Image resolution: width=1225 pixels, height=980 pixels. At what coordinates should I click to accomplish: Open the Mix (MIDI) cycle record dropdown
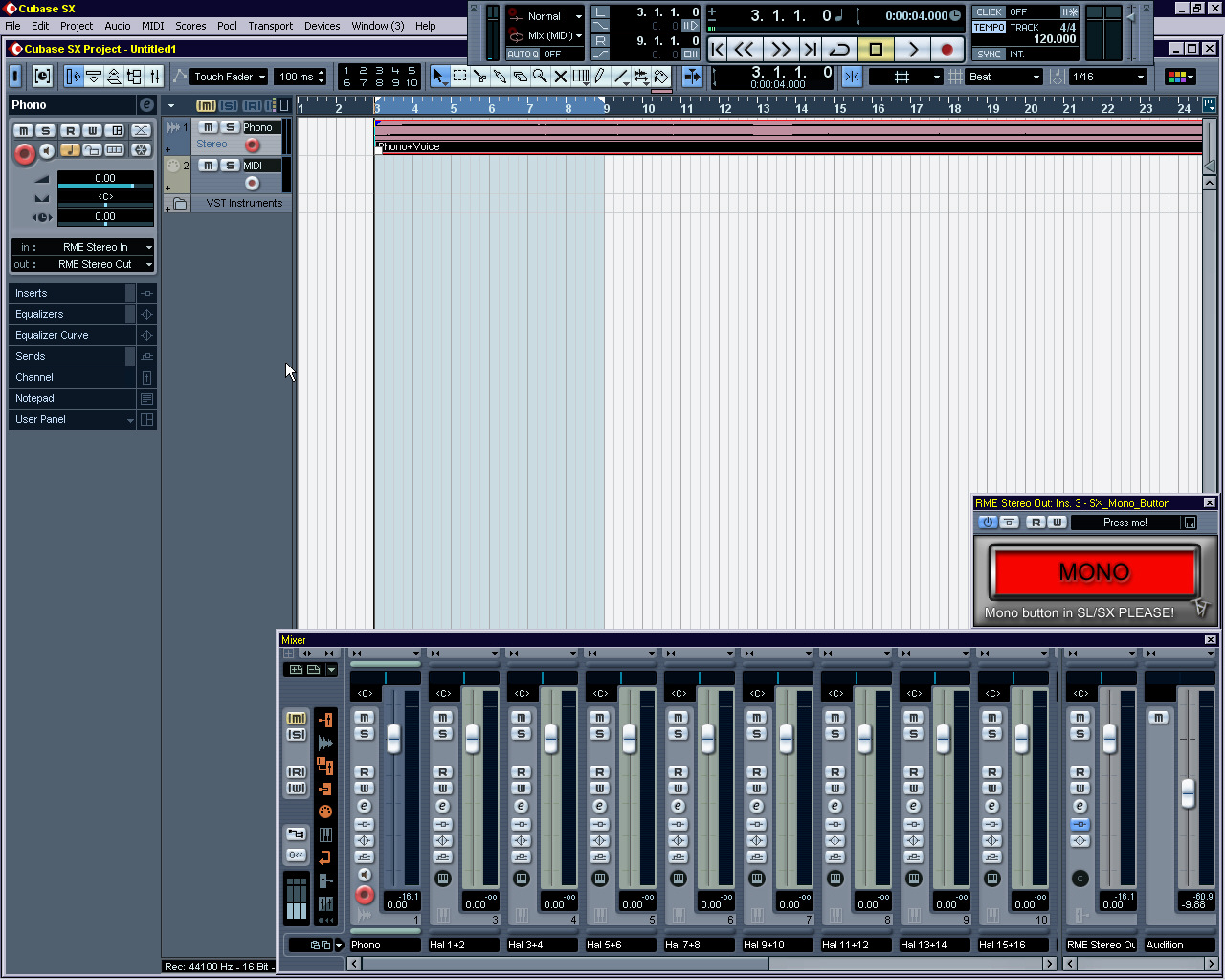coord(546,35)
